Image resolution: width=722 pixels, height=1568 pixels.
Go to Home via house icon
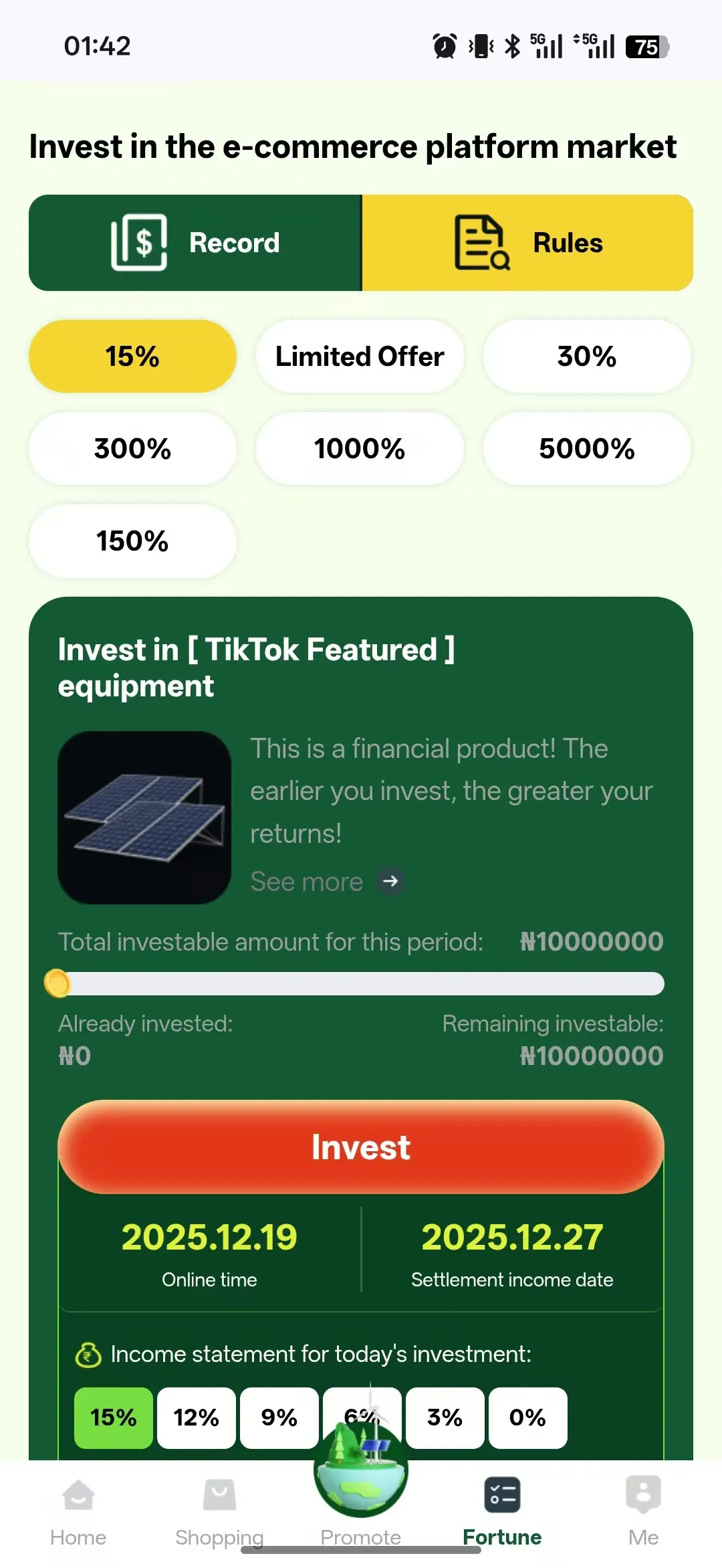tap(78, 1496)
